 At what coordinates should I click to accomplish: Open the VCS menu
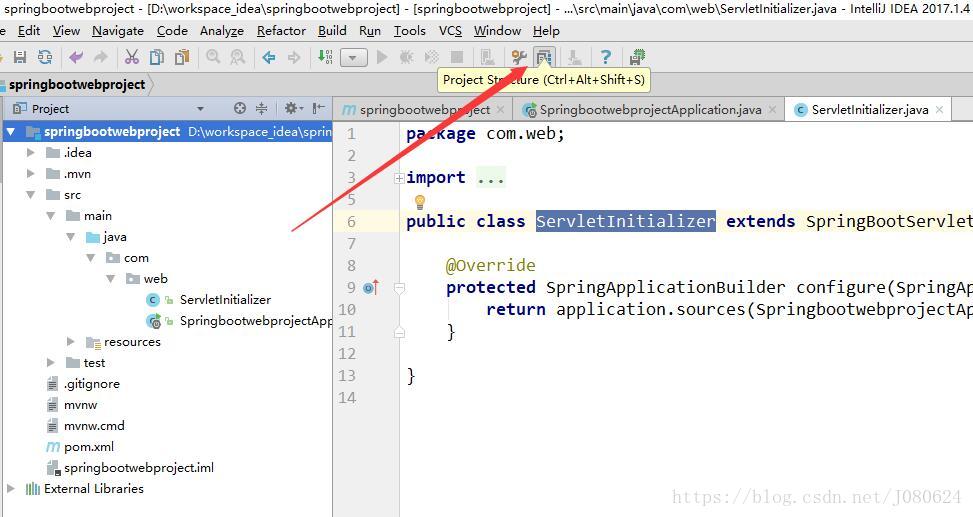click(450, 30)
